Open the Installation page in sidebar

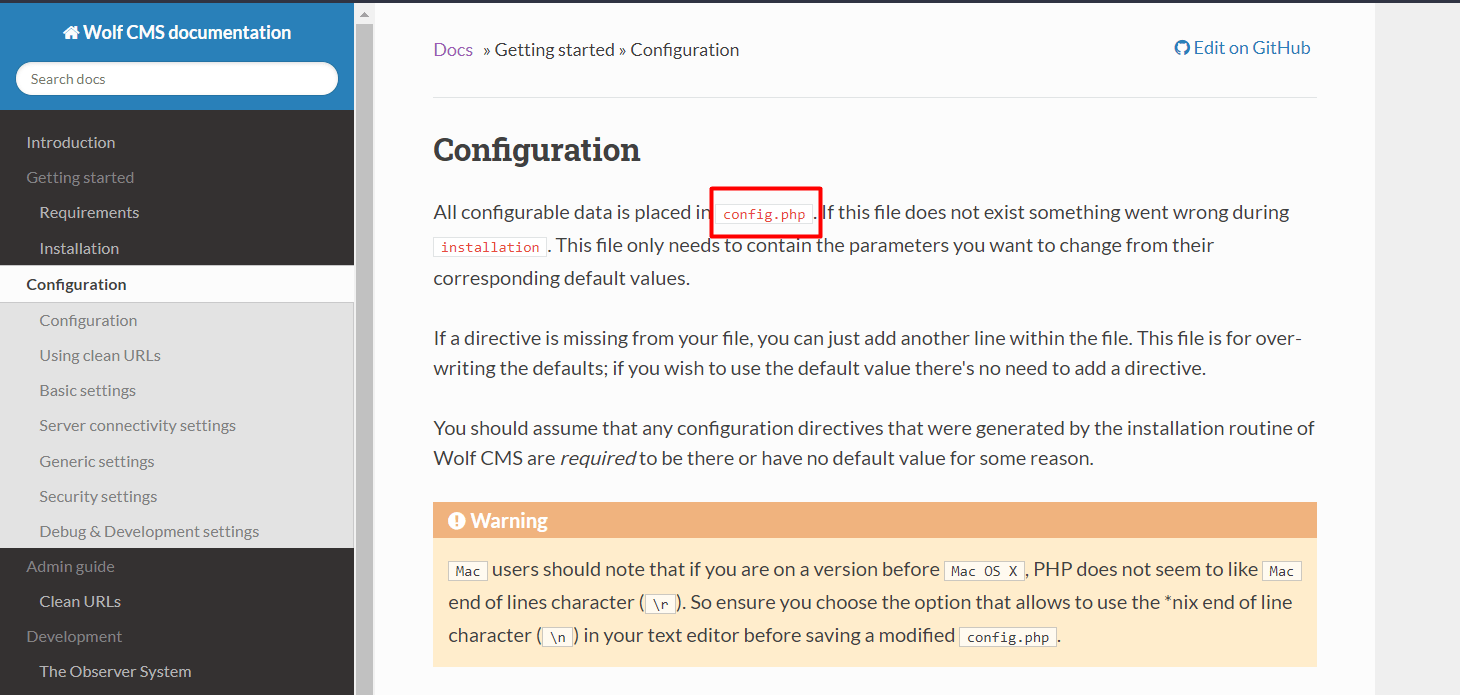click(79, 248)
